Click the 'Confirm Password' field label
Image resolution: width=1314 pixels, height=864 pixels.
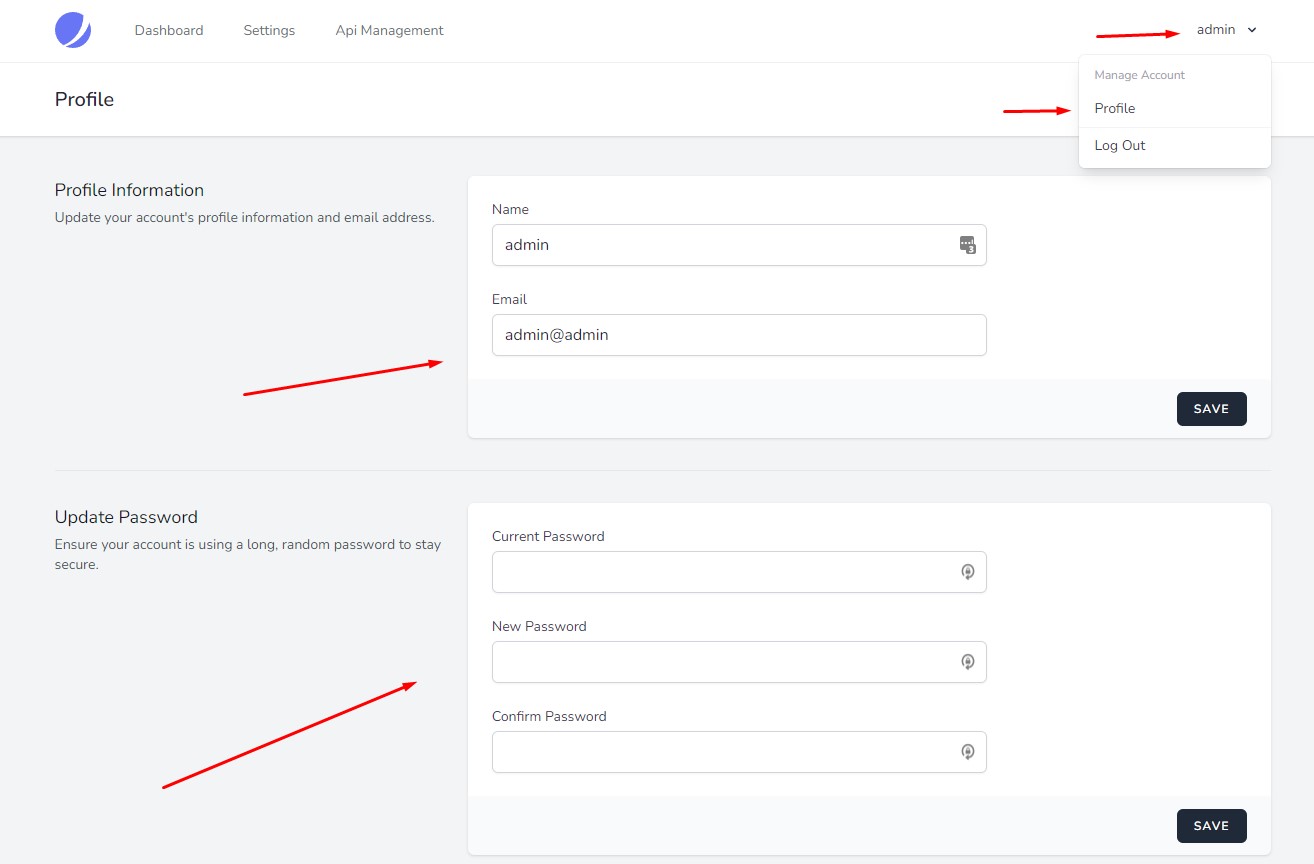coord(549,716)
